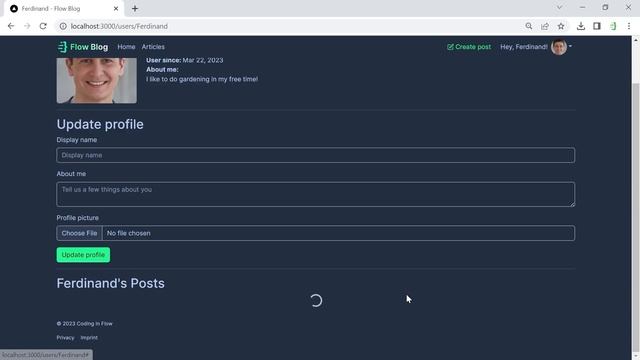The image size is (640, 360).
Task: Focus the About me textarea
Action: pyautogui.click(x=316, y=194)
